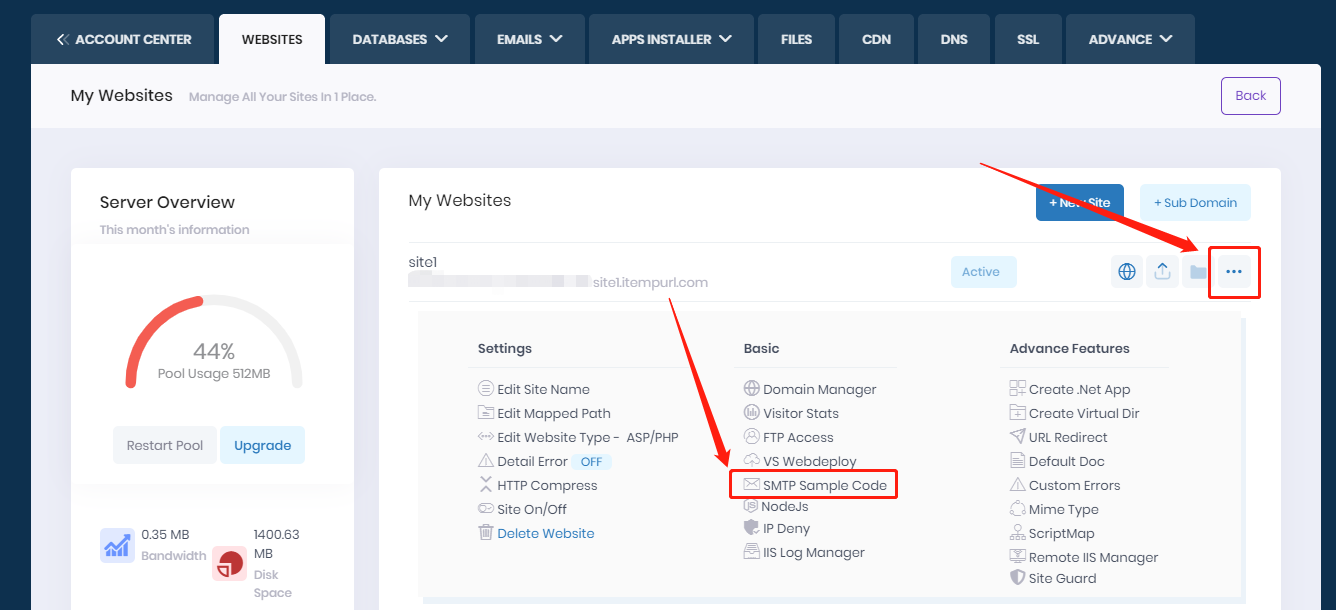The image size is (1336, 610).
Task: Open the three-dots more options menu
Action: 1234,272
